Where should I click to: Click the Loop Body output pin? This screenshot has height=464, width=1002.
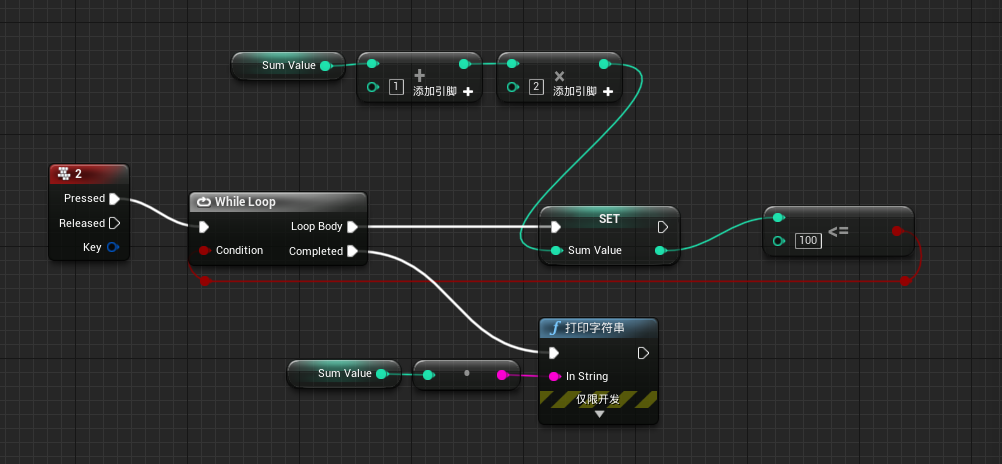pos(352,226)
